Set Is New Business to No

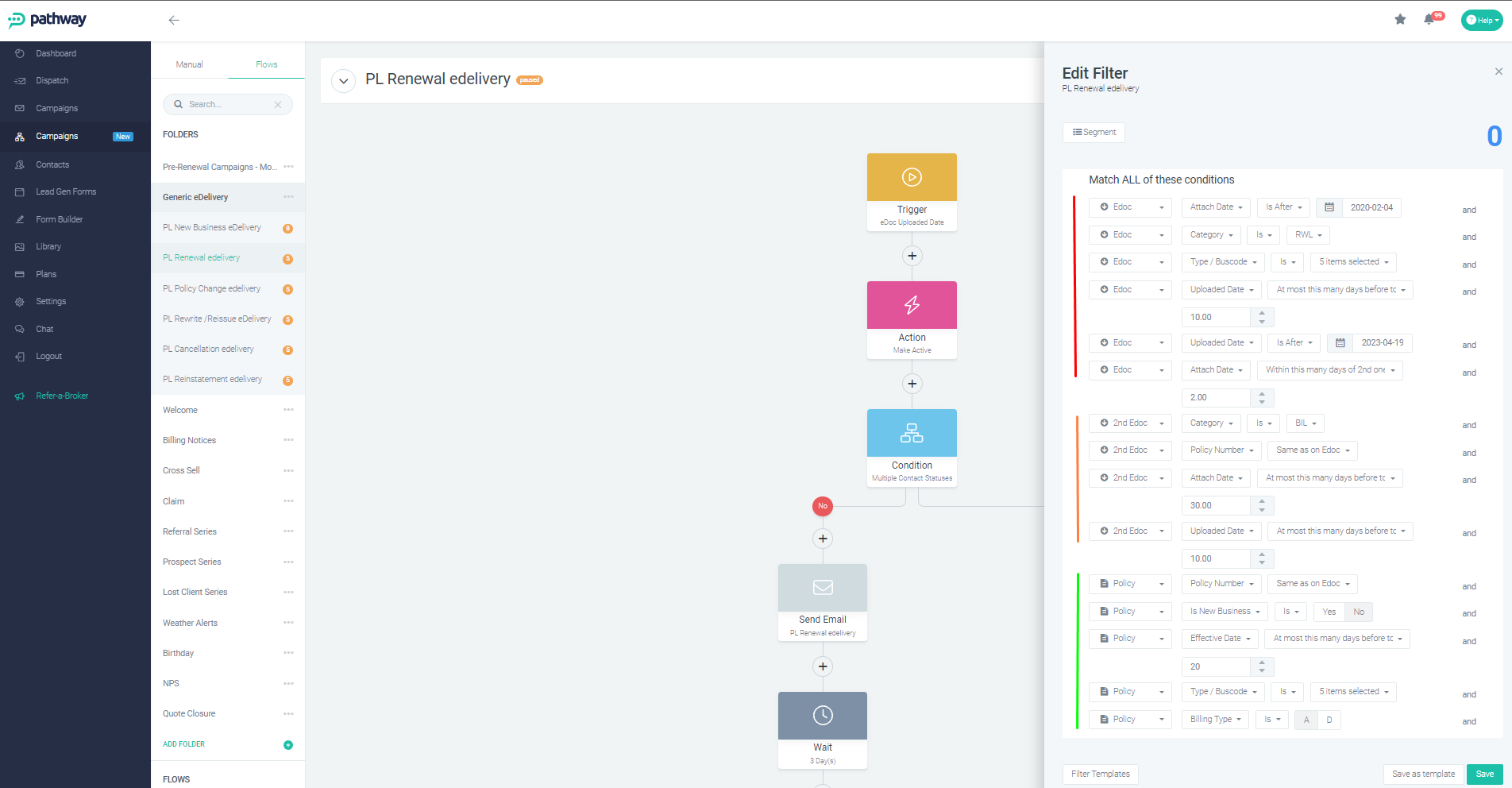point(1359,612)
